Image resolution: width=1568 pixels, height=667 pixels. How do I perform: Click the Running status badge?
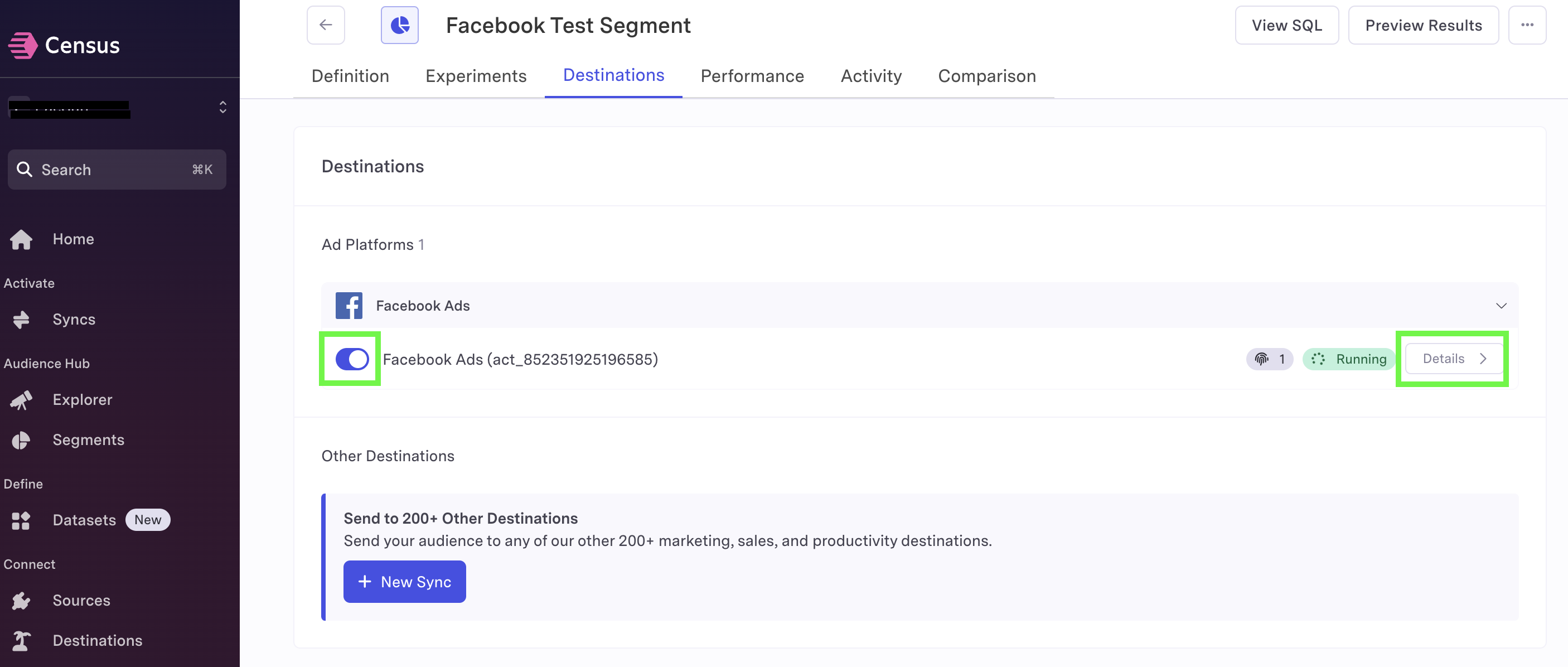(1348, 359)
